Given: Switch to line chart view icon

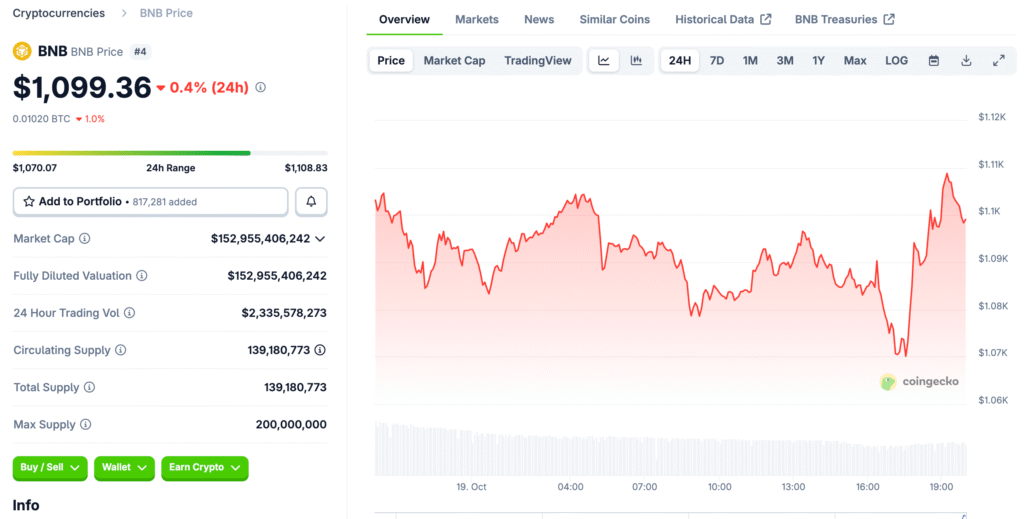Looking at the screenshot, I should pos(604,61).
